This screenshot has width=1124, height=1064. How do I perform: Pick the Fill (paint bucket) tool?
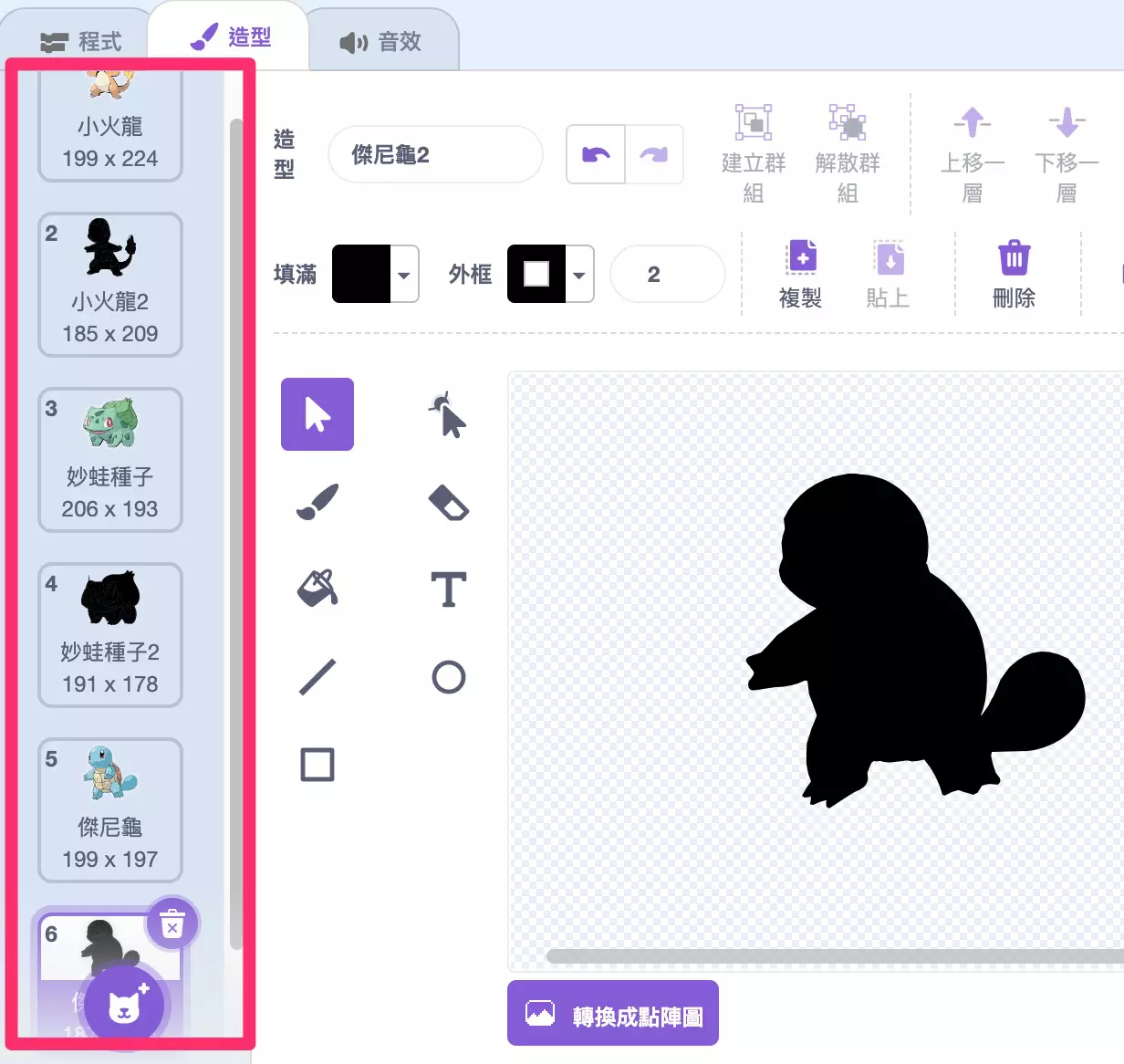[317, 589]
